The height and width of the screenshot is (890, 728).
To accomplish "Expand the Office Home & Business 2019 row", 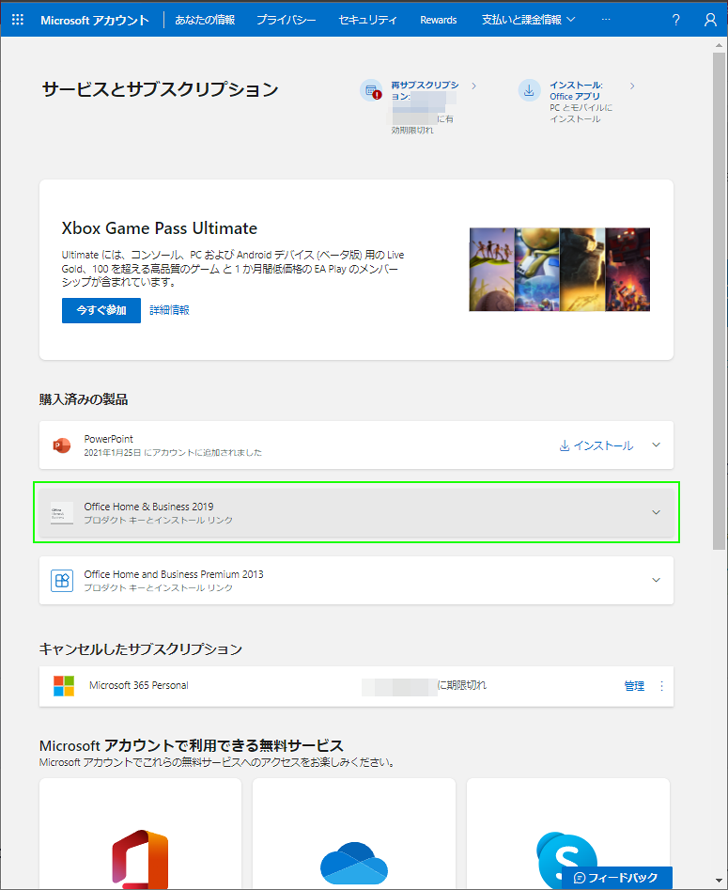I will (656, 513).
